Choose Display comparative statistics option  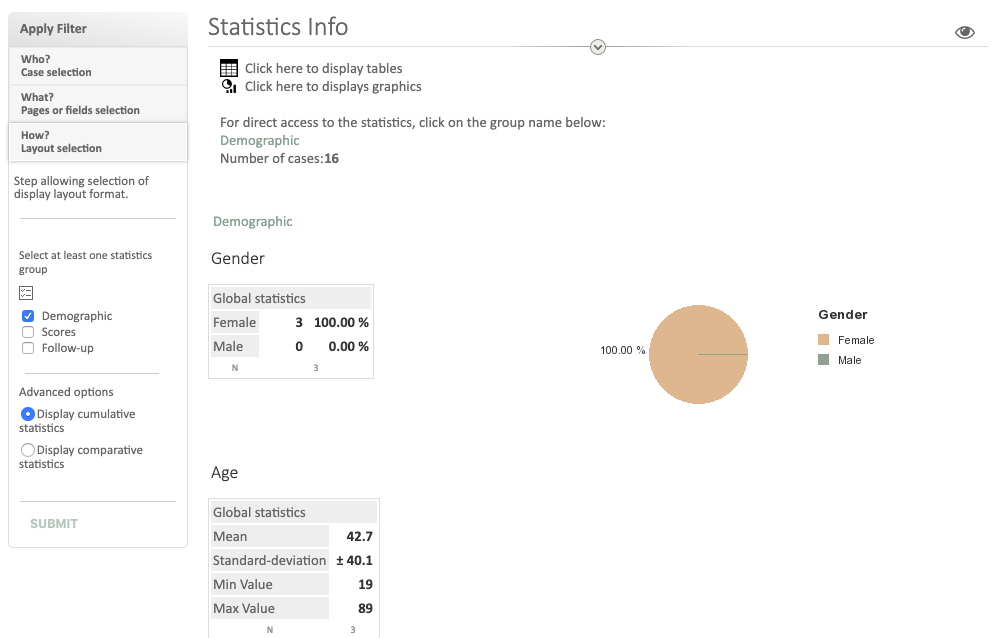[28, 450]
